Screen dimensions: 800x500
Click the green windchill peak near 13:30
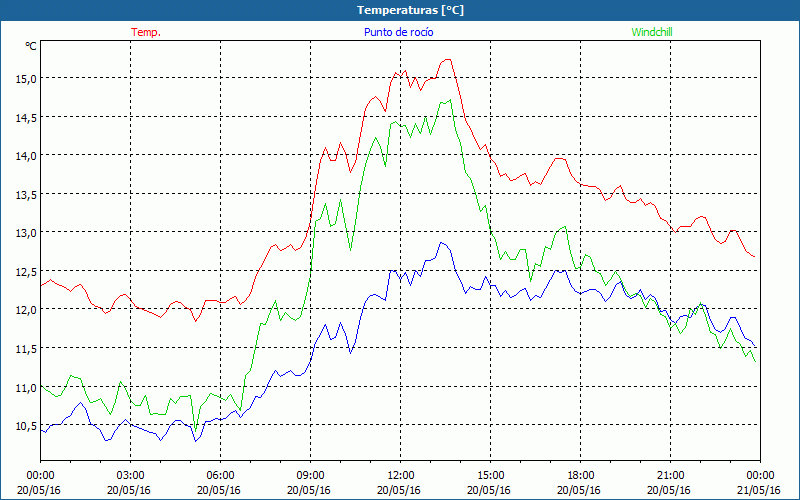tap(450, 100)
